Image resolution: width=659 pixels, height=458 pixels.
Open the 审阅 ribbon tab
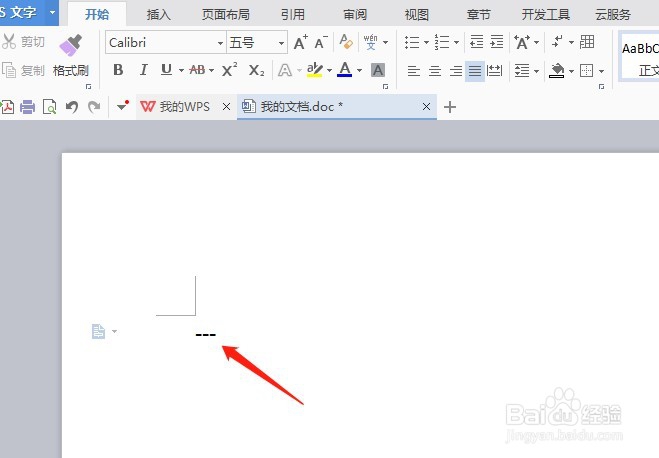(x=355, y=15)
